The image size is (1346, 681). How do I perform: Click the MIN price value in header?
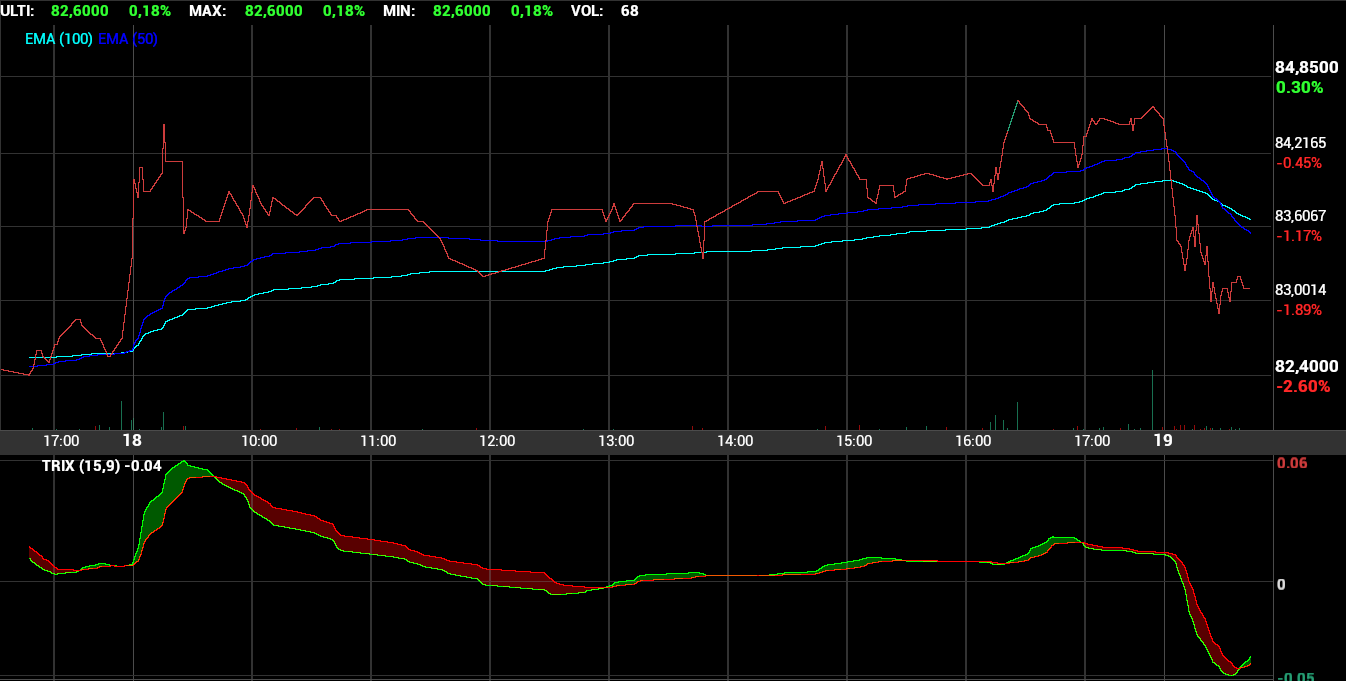pyautogui.click(x=462, y=11)
